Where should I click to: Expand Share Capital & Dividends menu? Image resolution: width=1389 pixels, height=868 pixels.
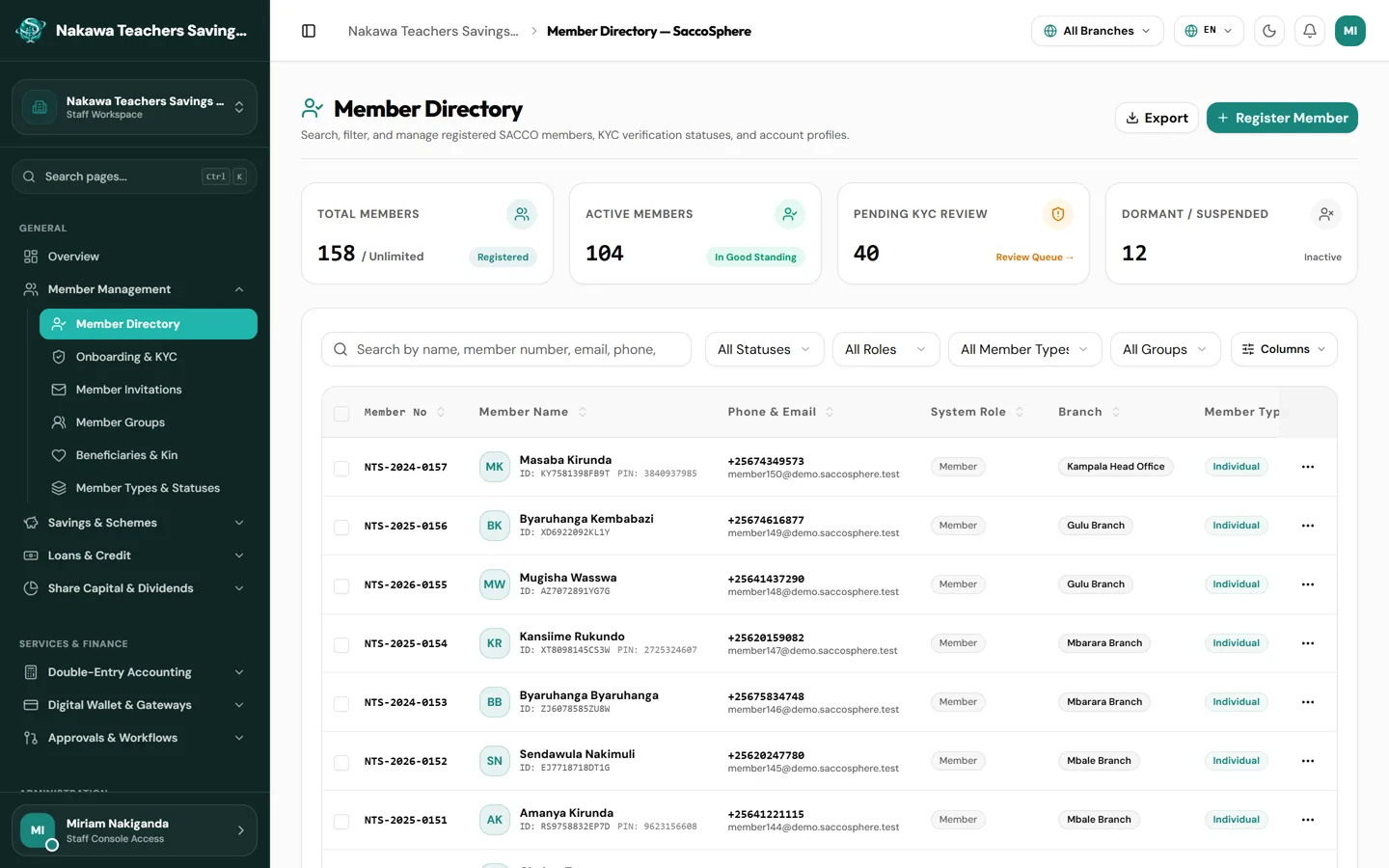[x=134, y=588]
